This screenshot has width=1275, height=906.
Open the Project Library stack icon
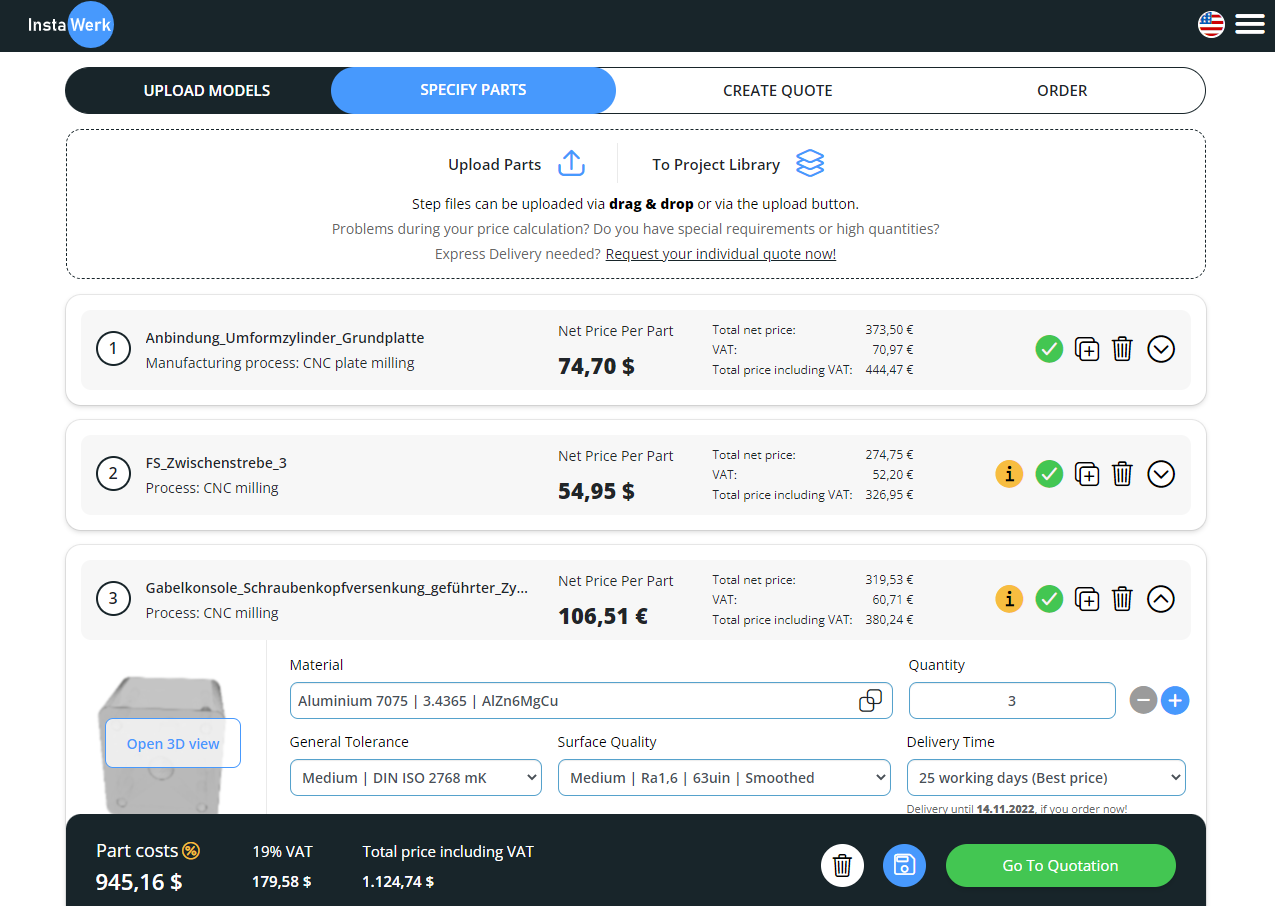tap(809, 164)
